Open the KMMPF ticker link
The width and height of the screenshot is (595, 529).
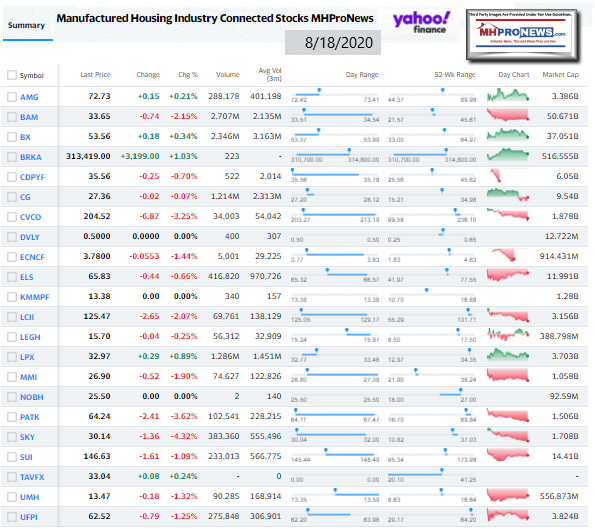pyautogui.click(x=35, y=297)
